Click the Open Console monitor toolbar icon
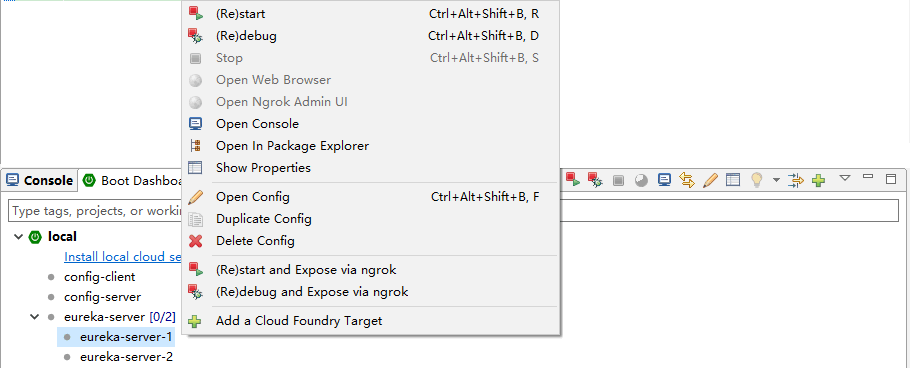 (x=665, y=180)
